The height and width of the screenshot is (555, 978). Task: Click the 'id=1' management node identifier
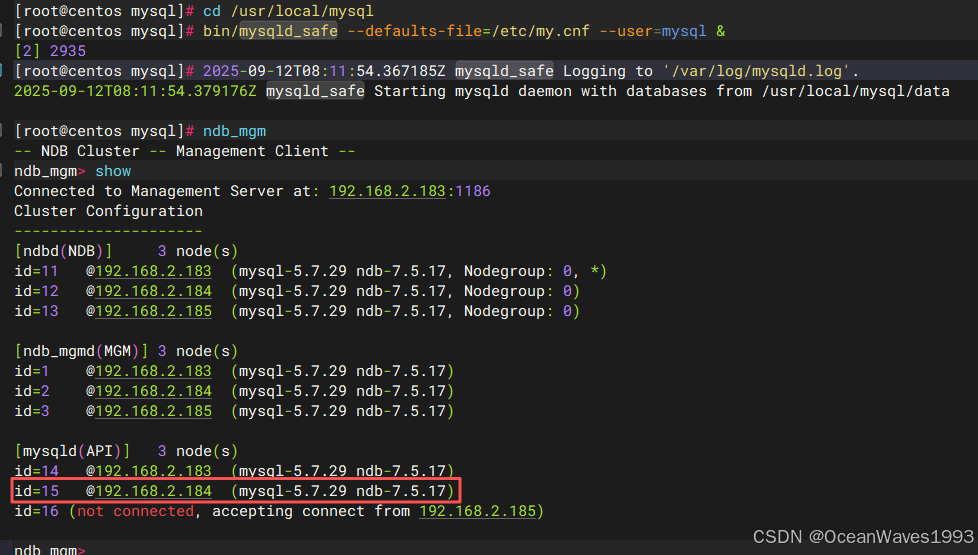pos(32,371)
